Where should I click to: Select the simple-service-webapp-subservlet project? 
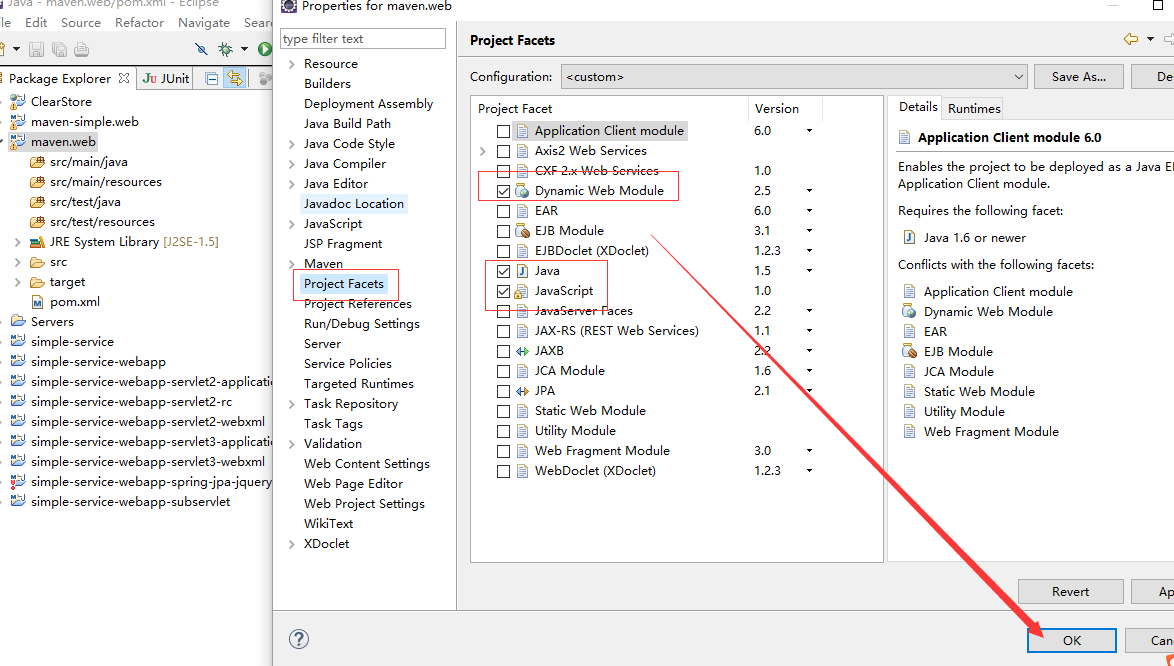coord(130,501)
